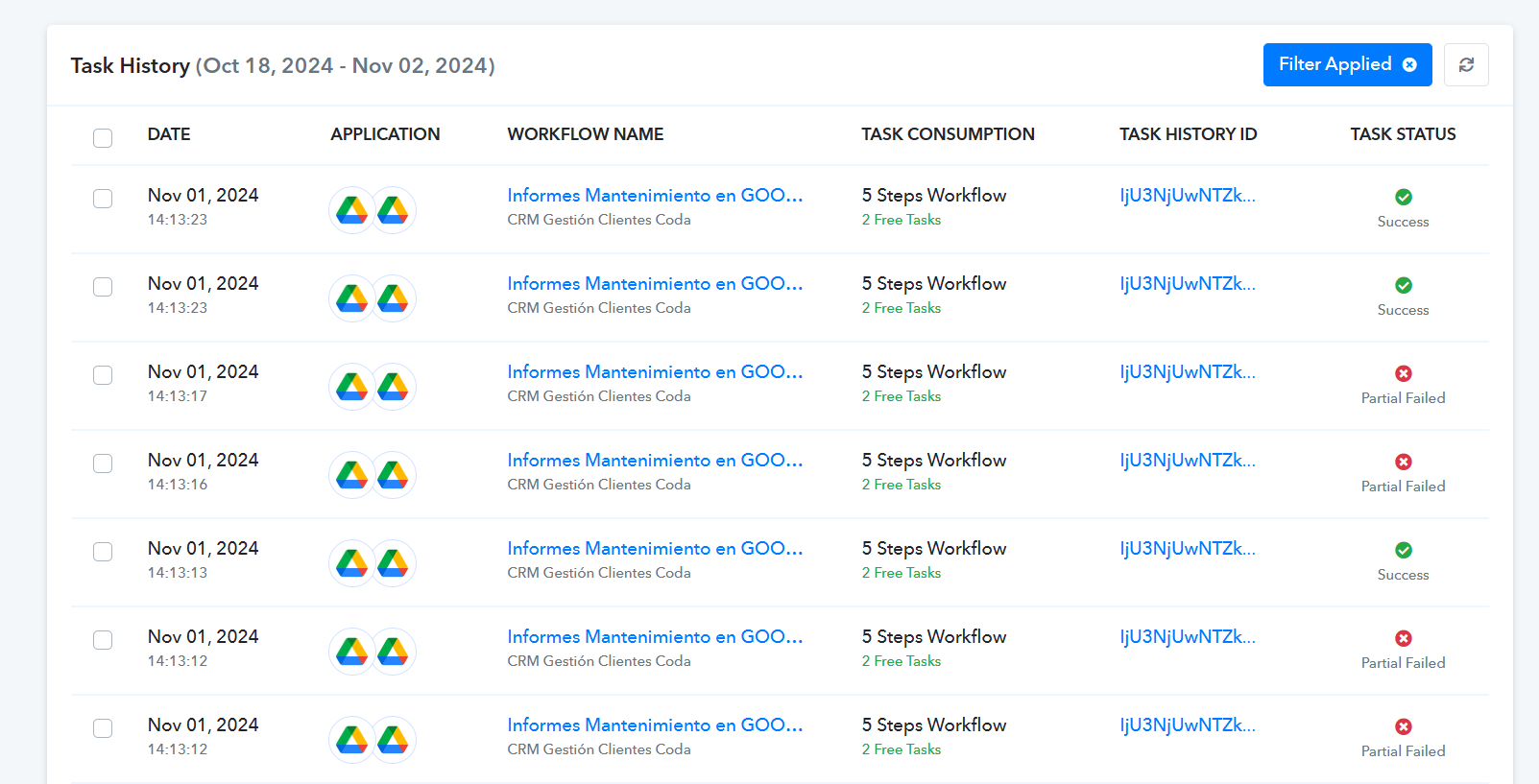This screenshot has width=1539, height=784.
Task: Open workflow name link in first row
Action: 655,196
